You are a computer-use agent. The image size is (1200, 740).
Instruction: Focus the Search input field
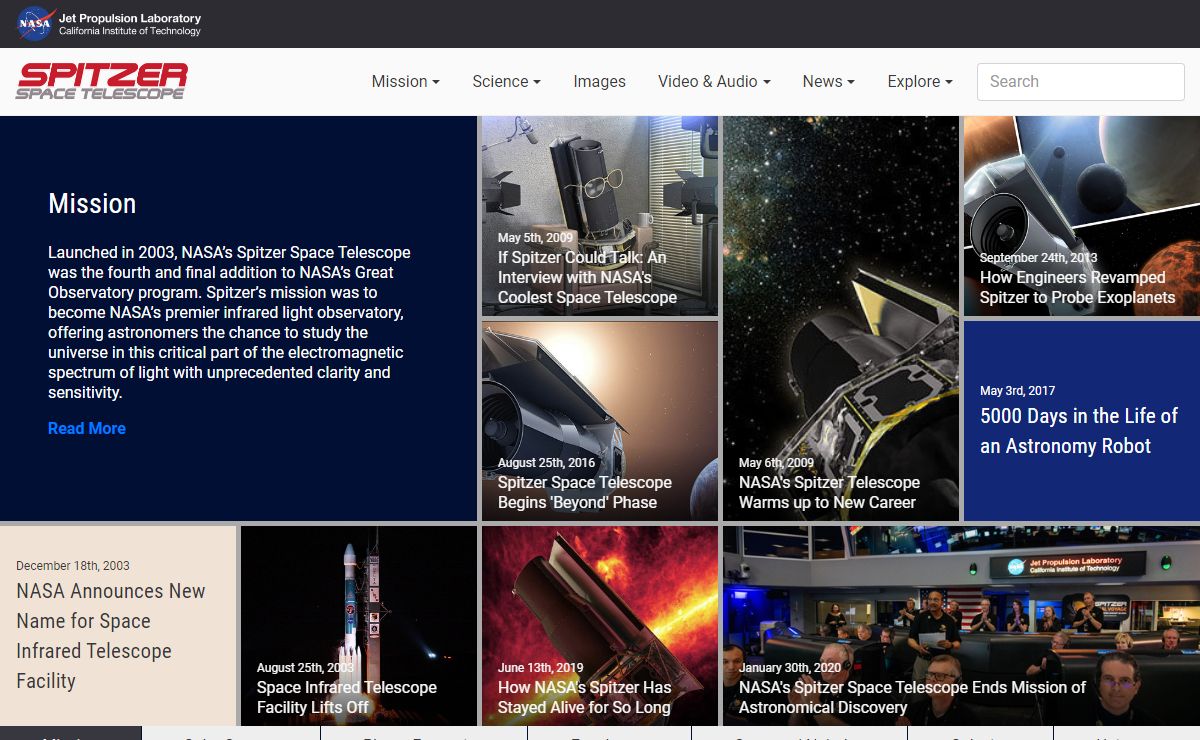point(1081,82)
